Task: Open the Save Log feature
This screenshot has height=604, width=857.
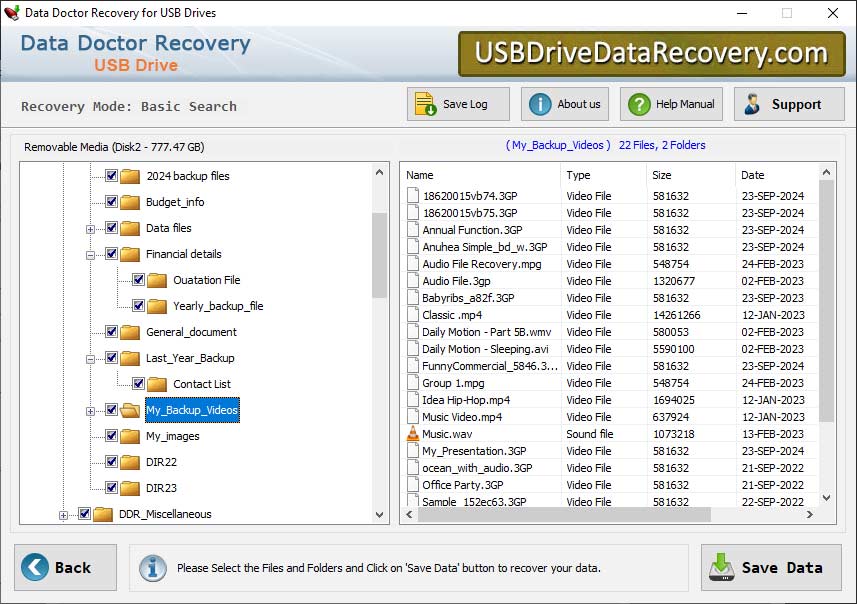Action: click(457, 103)
